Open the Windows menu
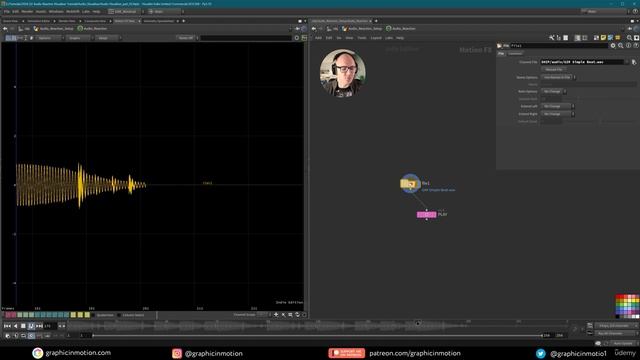 coord(56,11)
